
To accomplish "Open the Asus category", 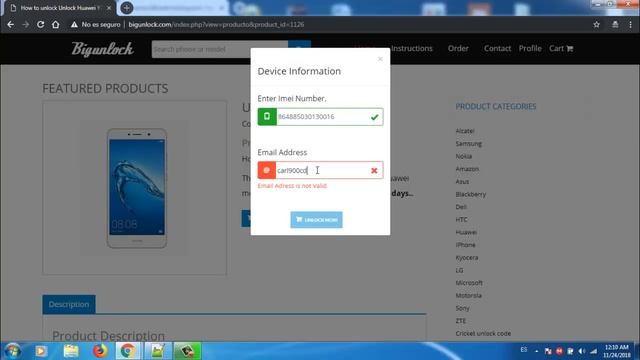I will pyautogui.click(x=462, y=182).
